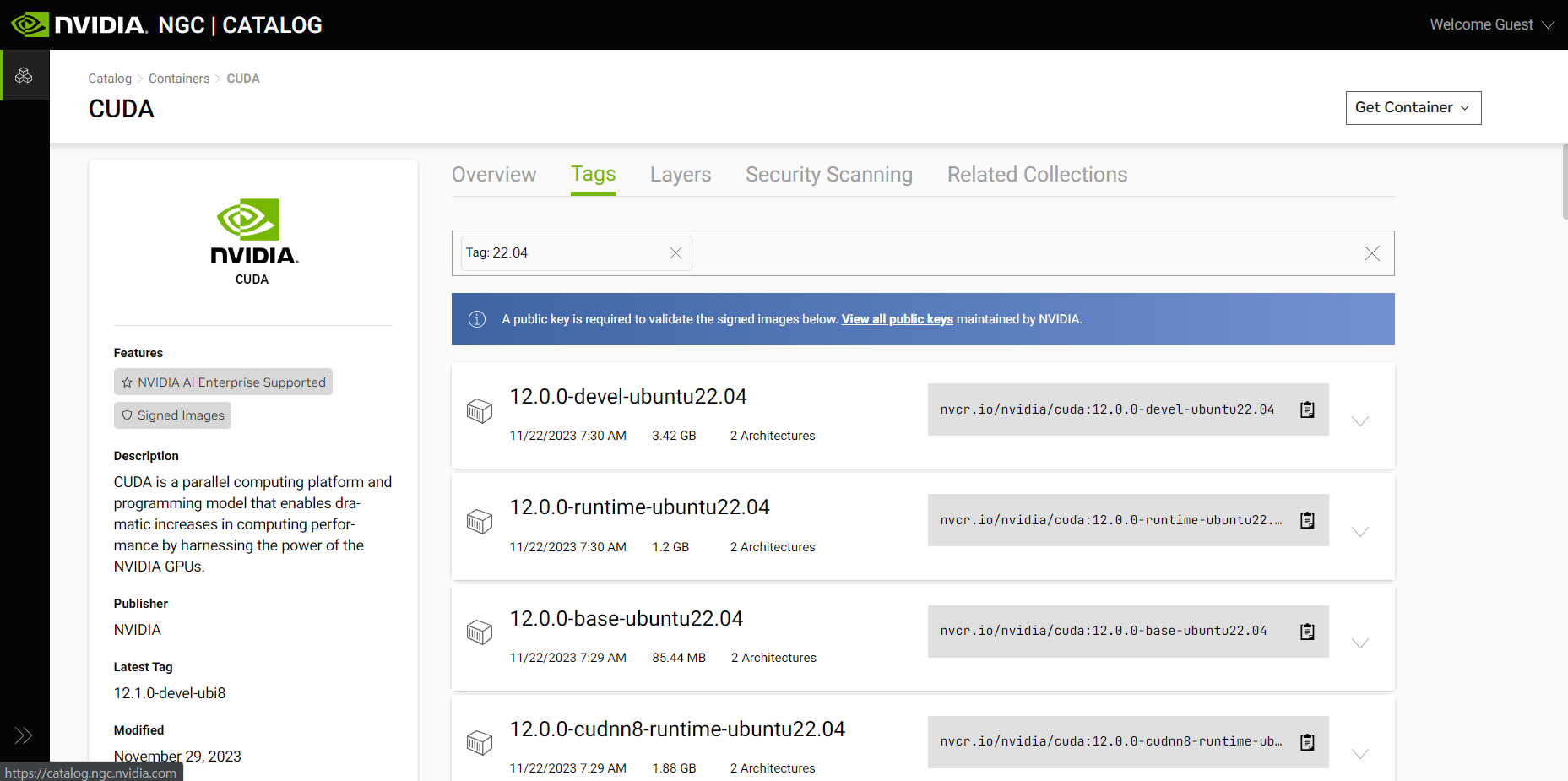Click the 1.2 GB size value

point(670,547)
